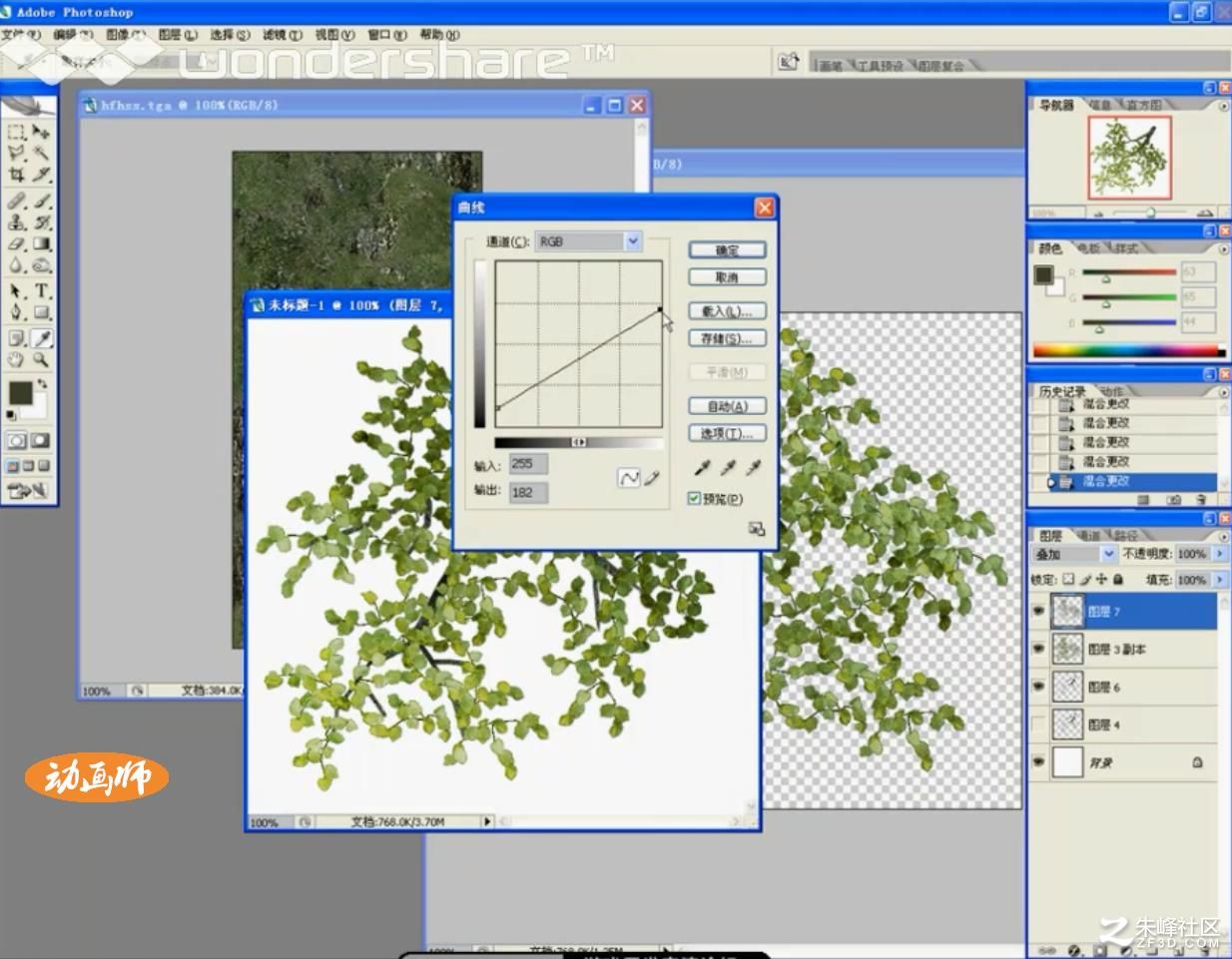This screenshot has width=1232, height=959.
Task: Open the Navigator panel options menu
Action: [x=1223, y=105]
